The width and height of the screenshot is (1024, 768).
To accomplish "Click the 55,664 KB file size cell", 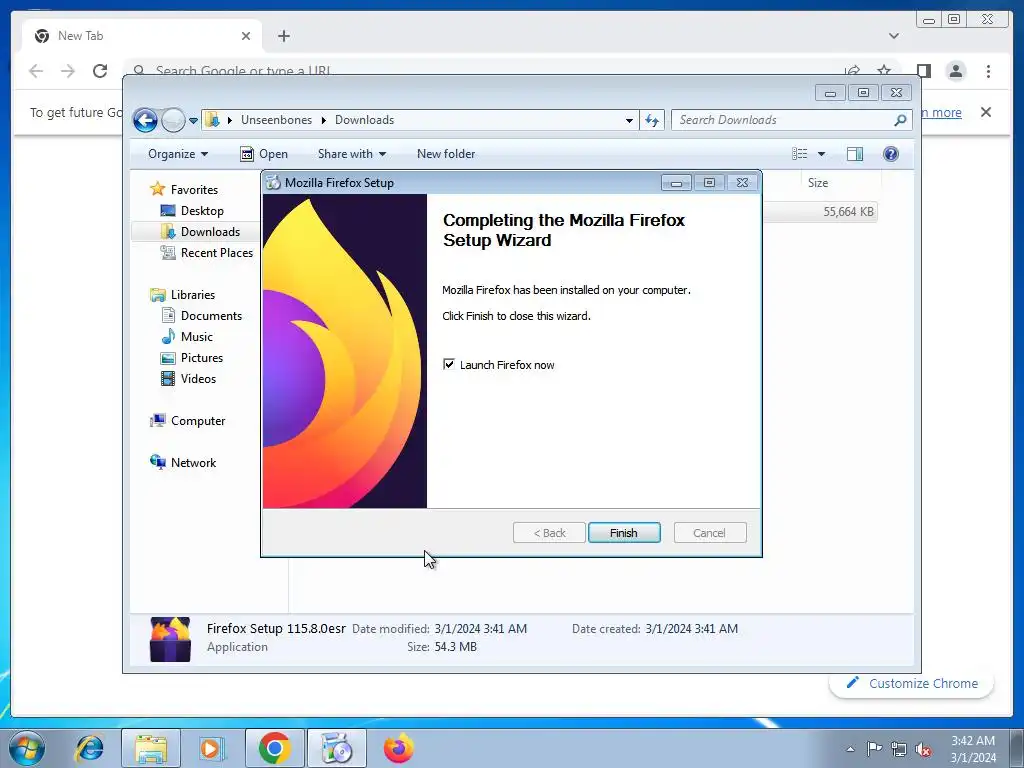I will (x=848, y=212).
